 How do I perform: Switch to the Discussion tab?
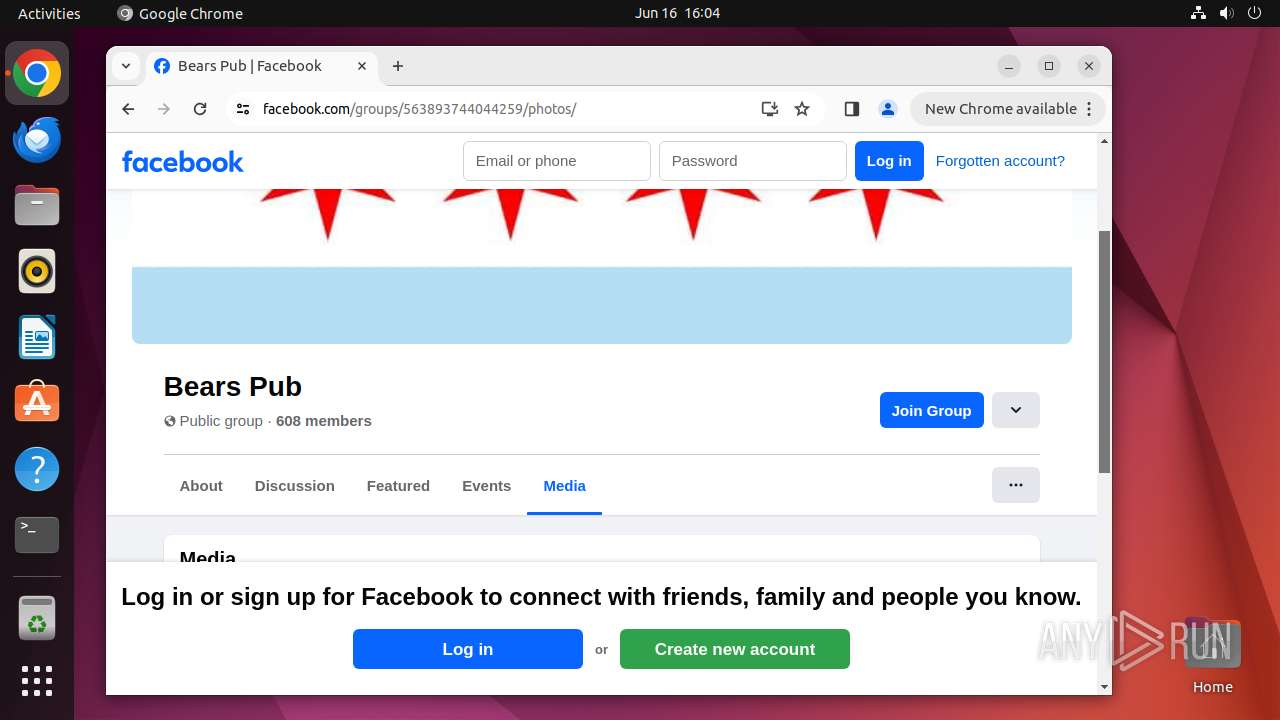(295, 486)
